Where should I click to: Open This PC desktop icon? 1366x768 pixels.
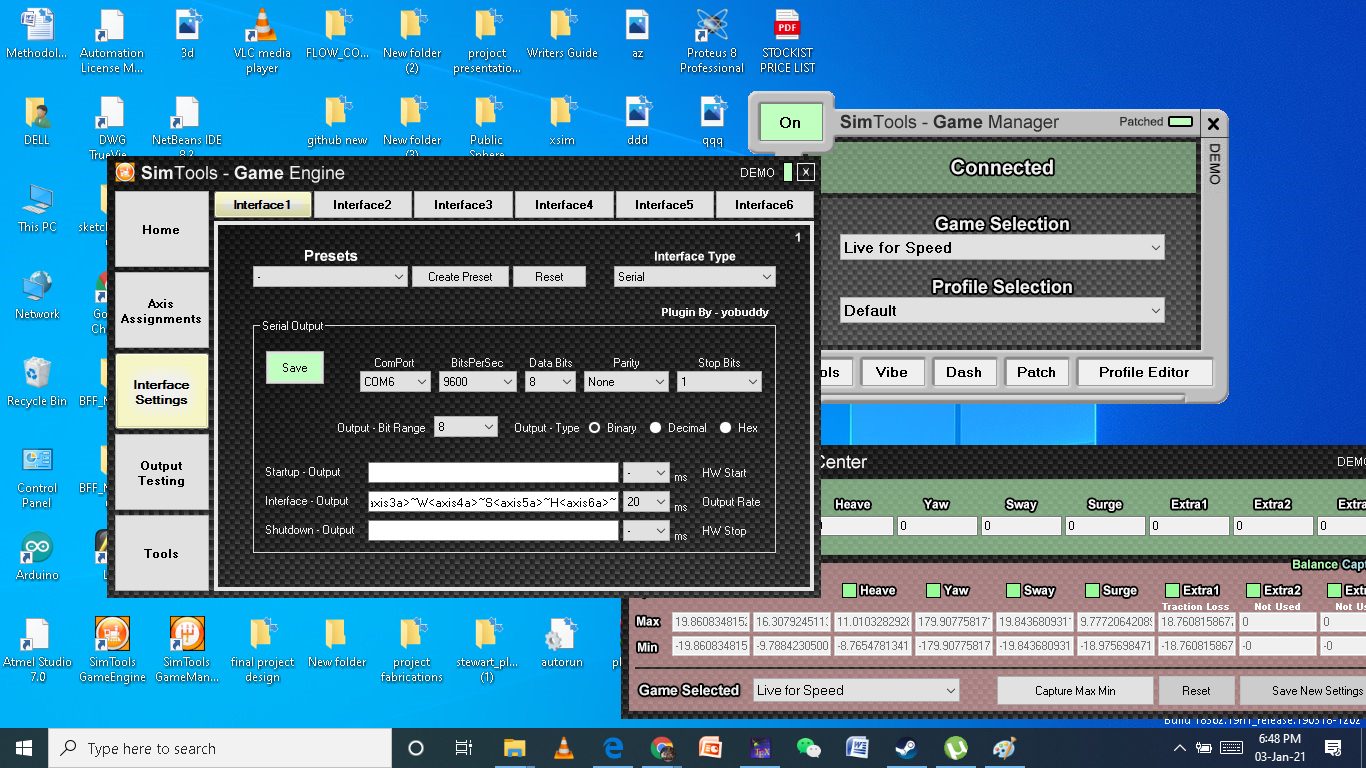(37, 208)
